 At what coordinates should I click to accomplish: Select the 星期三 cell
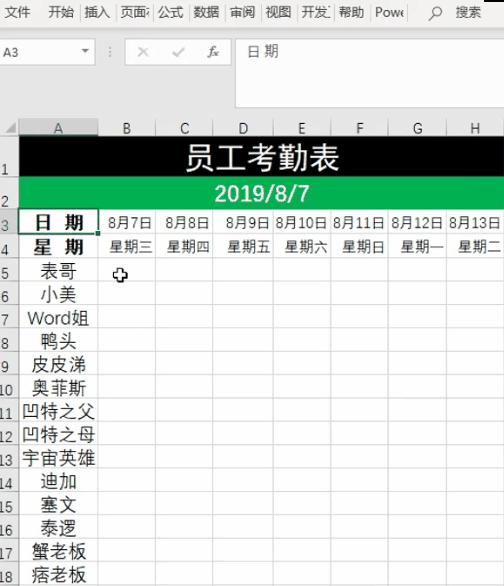click(127, 246)
